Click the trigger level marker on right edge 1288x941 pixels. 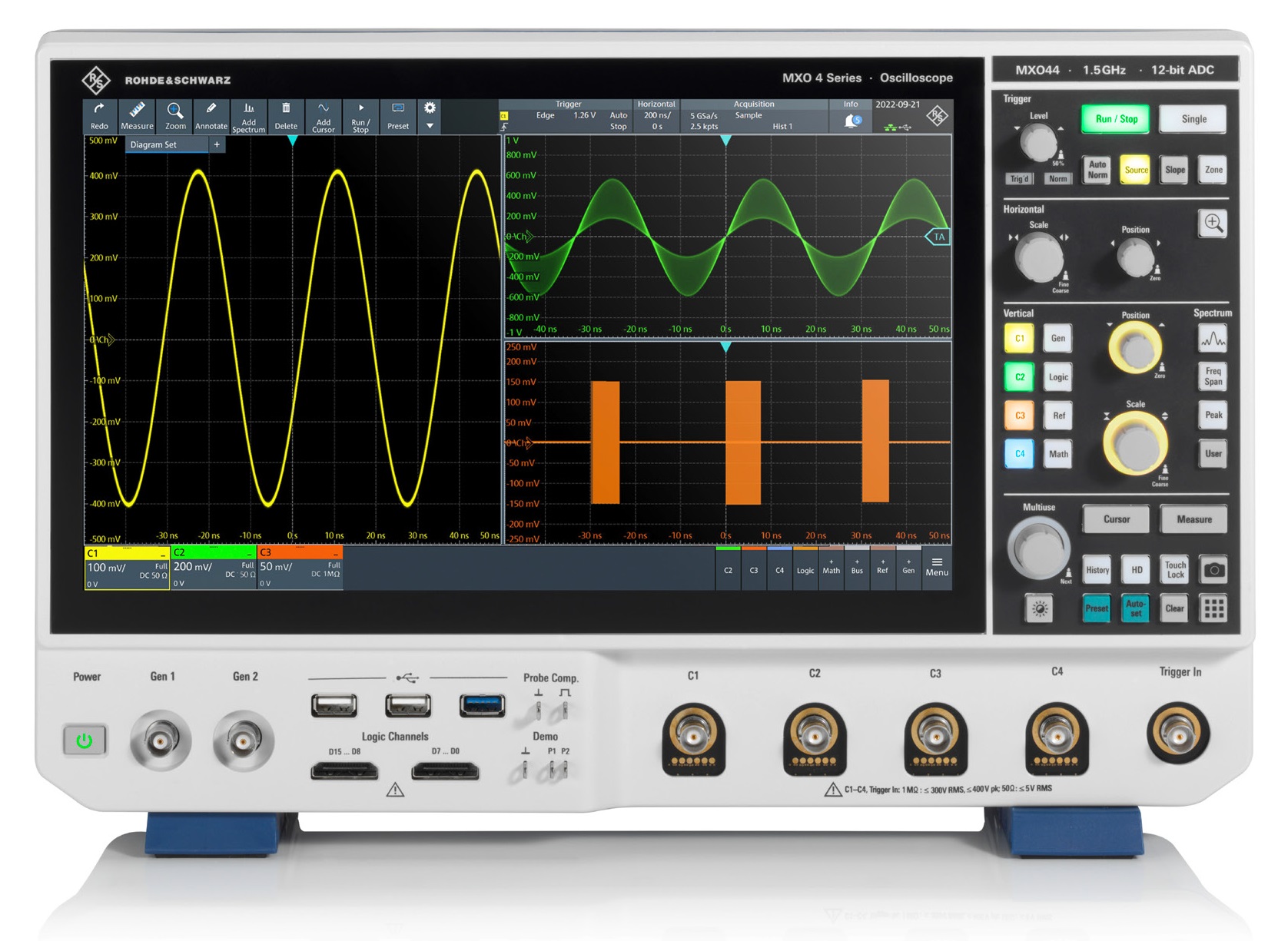[938, 237]
